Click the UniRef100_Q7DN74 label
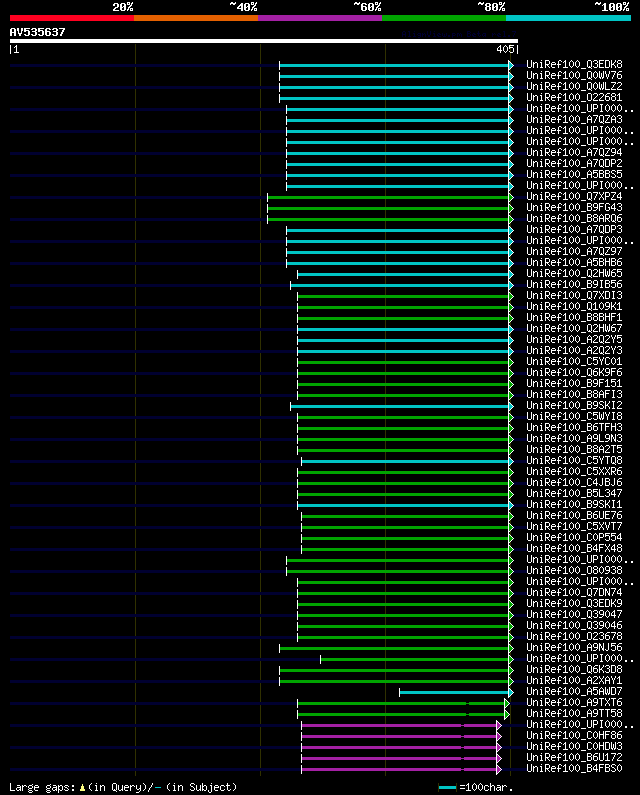This screenshot has height=795, width=640. [x=574, y=593]
